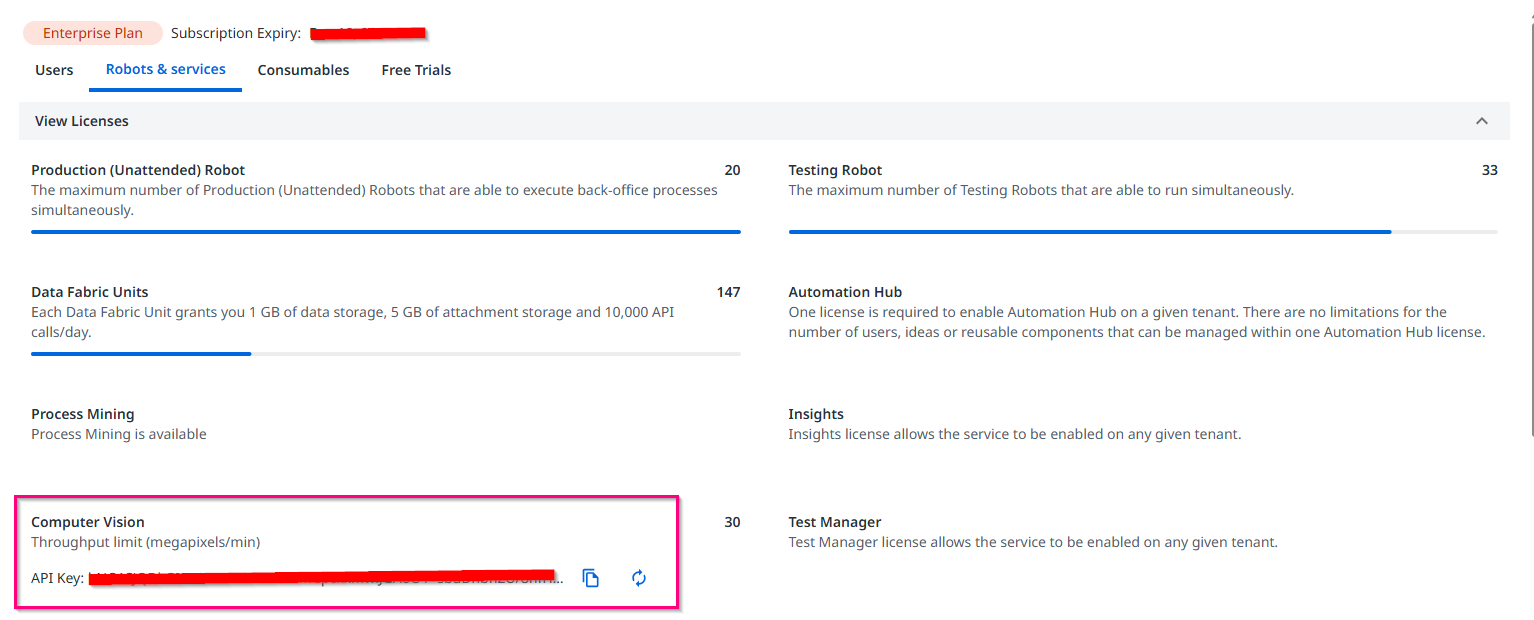1534x620 pixels.
Task: Collapse the View Licenses section
Action: pyautogui.click(x=1482, y=121)
